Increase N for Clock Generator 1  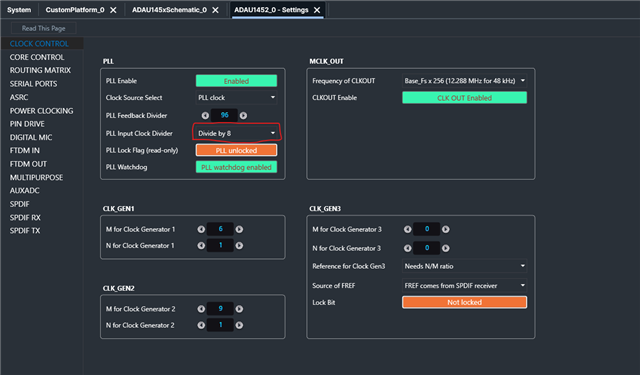point(239,246)
